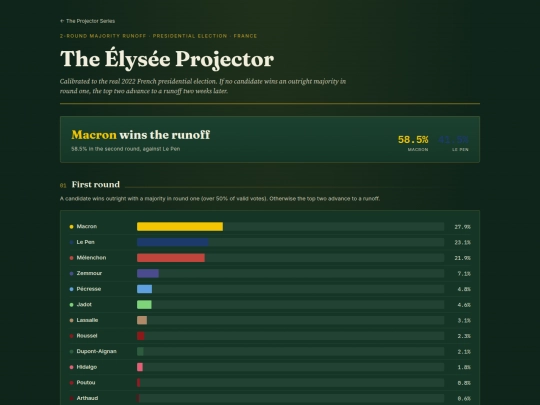Click the Pécresse candidate name
The height and width of the screenshot is (405, 540).
(x=89, y=289)
